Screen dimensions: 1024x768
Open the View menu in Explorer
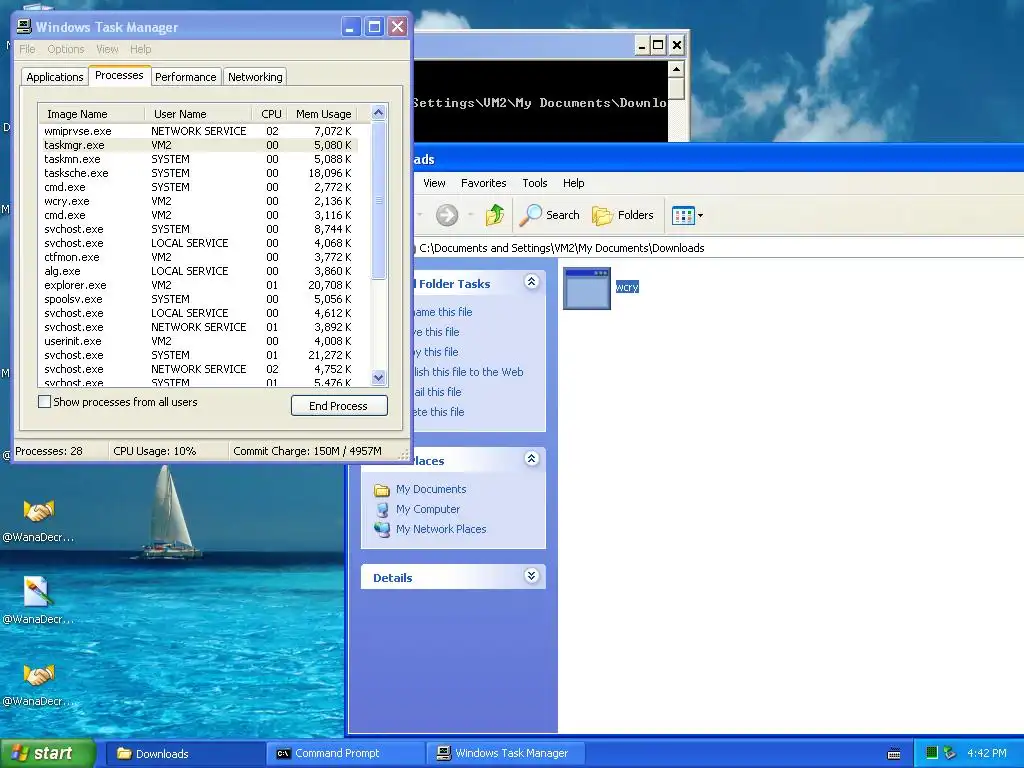434,183
